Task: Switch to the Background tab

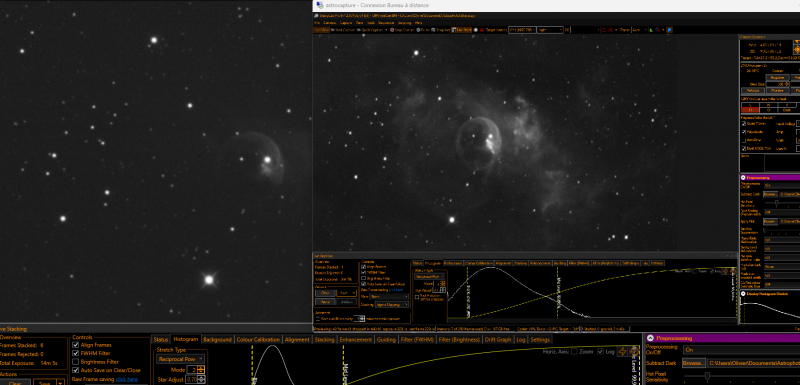Action: (x=217, y=339)
